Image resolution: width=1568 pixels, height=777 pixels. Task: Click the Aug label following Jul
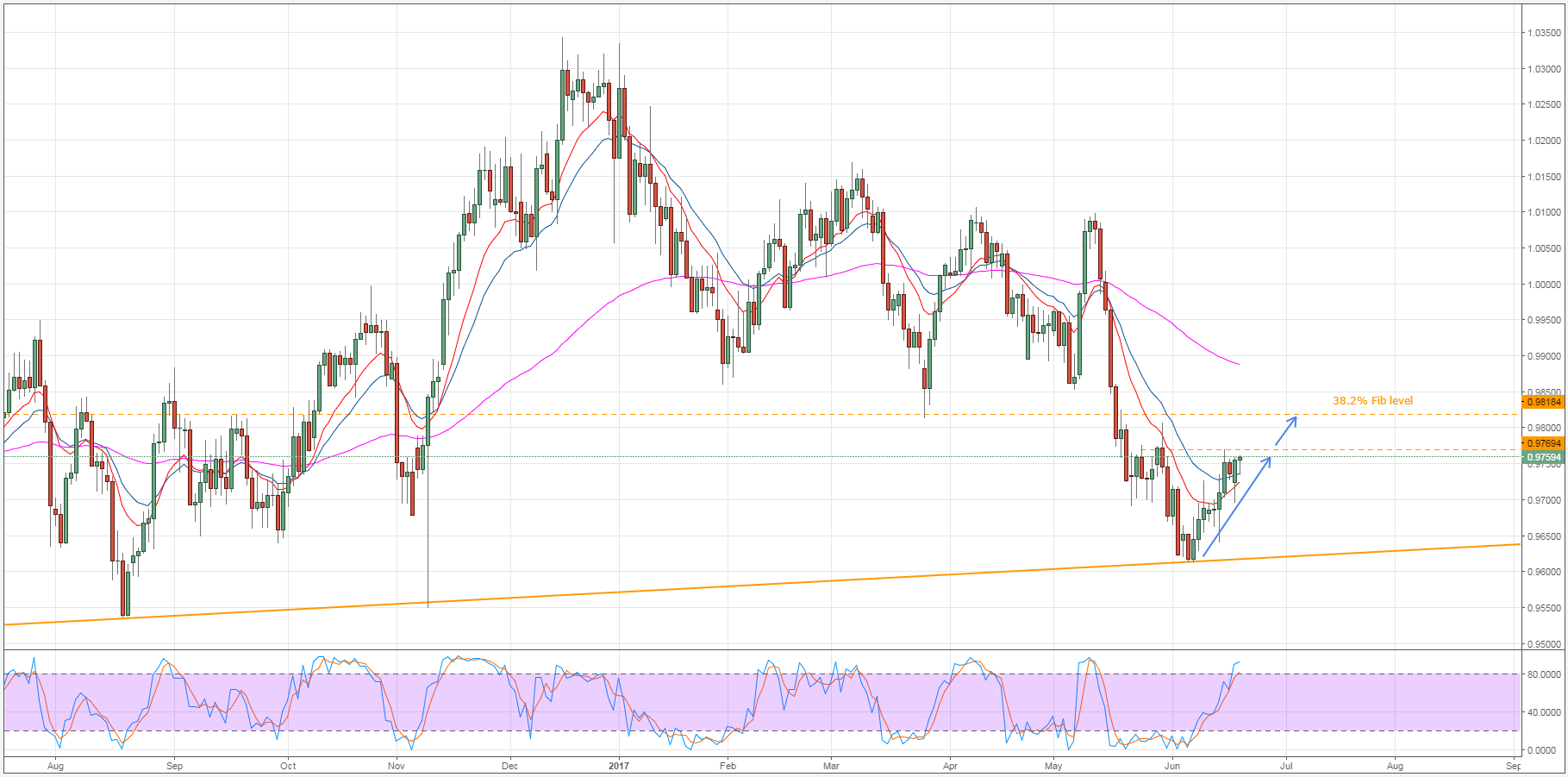click(1395, 766)
